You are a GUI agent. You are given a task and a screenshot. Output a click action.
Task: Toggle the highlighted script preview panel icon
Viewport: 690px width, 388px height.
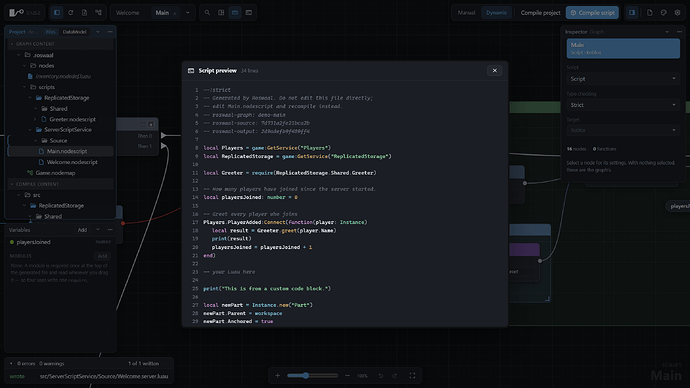point(235,13)
